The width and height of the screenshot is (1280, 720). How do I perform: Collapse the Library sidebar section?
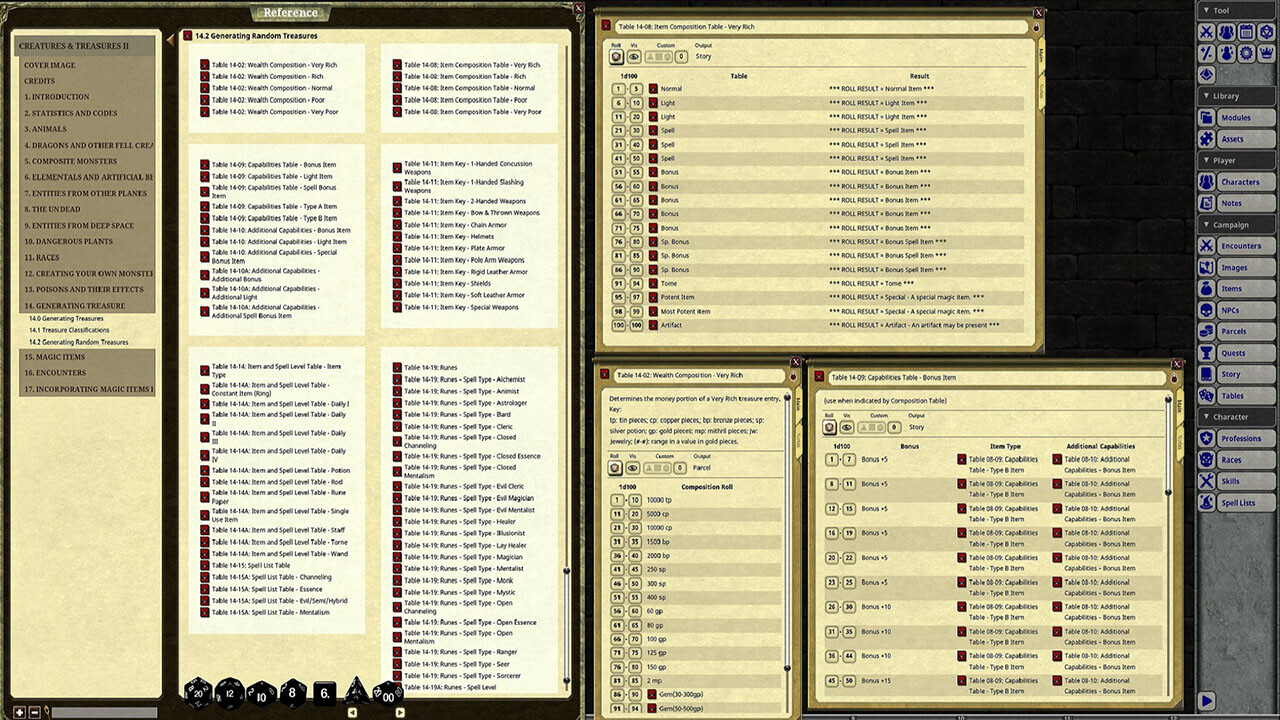click(1206, 96)
